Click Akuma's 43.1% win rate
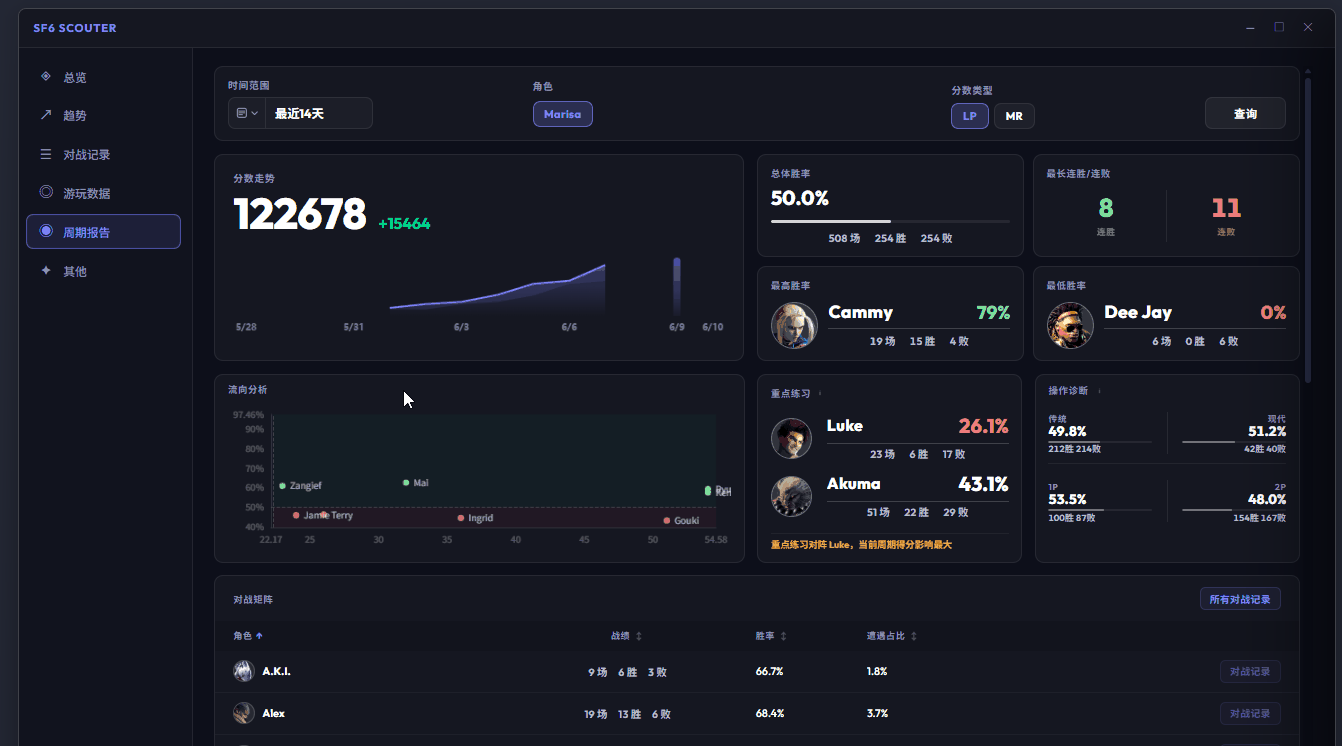Screen dimensions: 1342x746 (984, 484)
